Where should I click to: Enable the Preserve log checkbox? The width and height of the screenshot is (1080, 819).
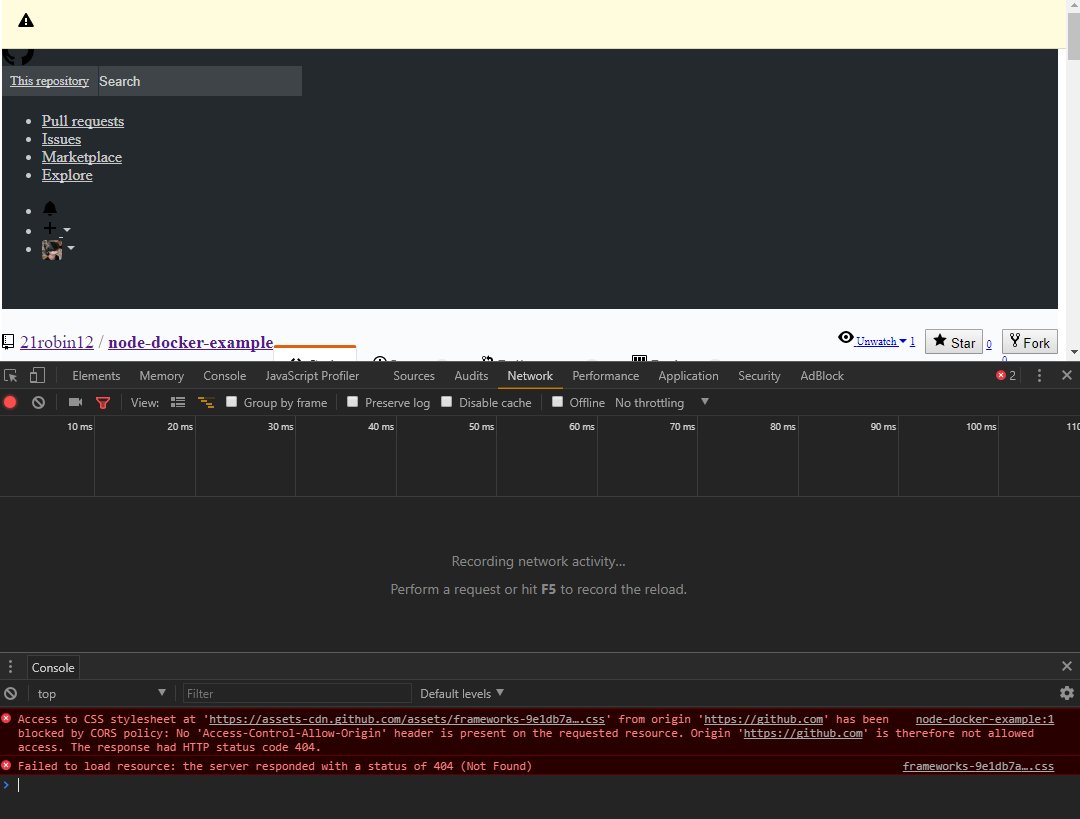[x=353, y=402]
